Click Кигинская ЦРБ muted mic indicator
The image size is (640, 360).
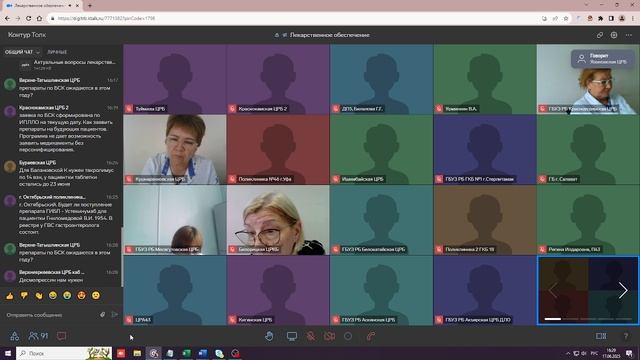coord(232,320)
